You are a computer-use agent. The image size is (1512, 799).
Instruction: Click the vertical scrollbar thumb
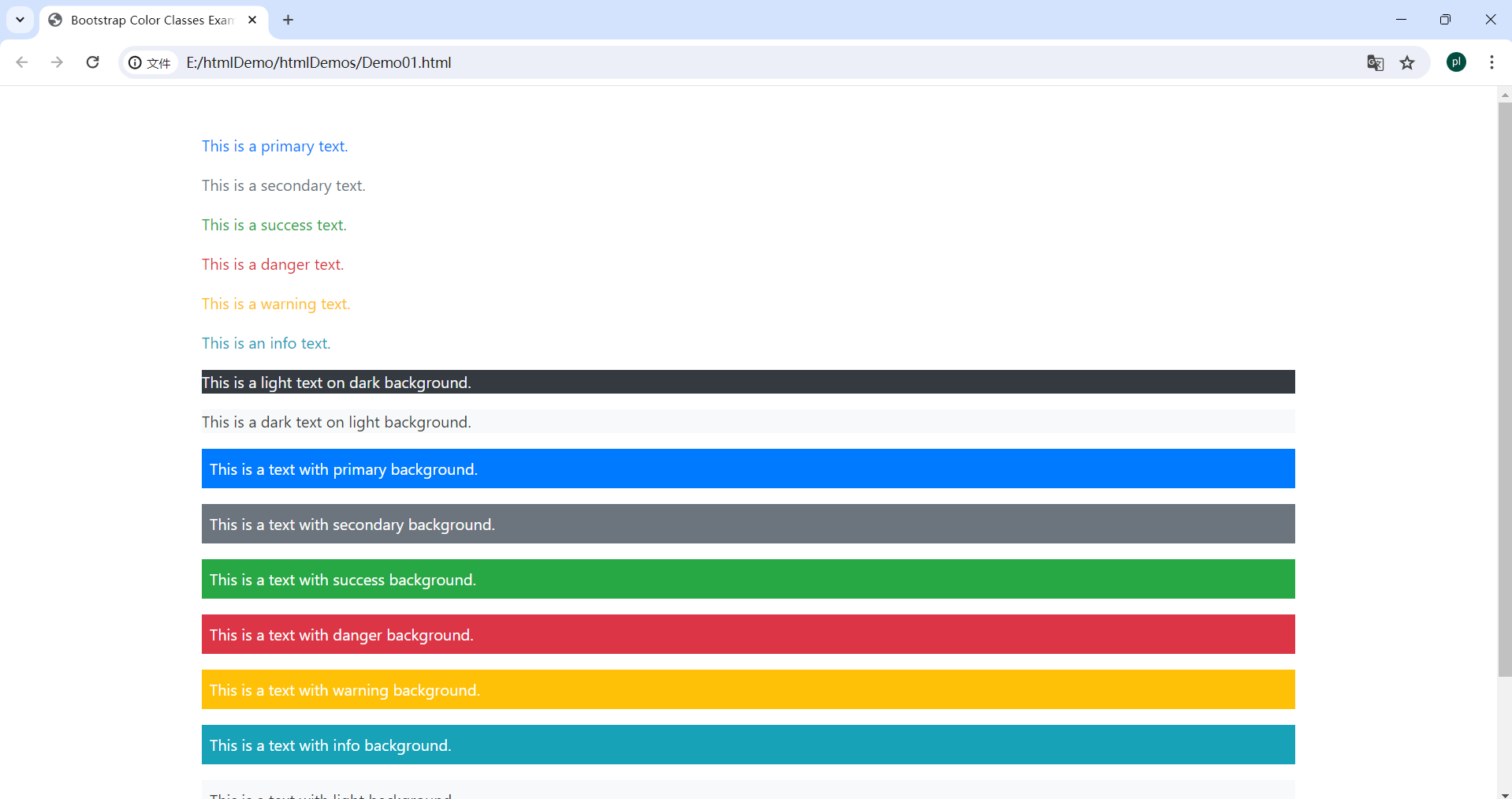pos(1504,390)
